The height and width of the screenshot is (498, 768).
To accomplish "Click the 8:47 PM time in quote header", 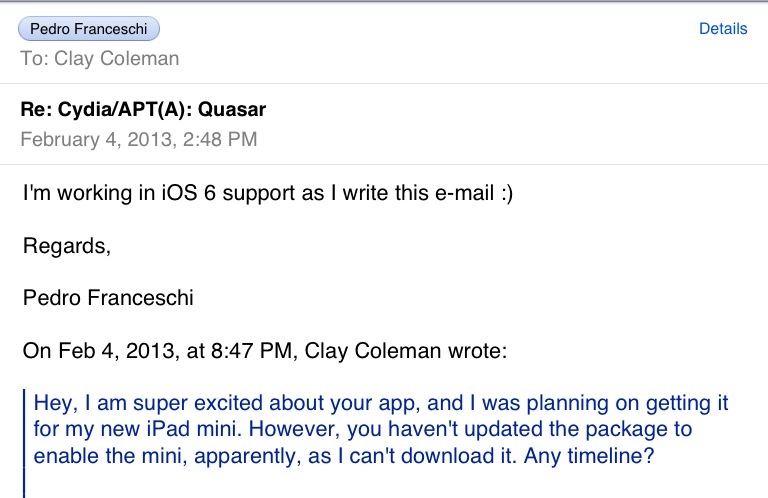I will pyautogui.click(x=251, y=351).
